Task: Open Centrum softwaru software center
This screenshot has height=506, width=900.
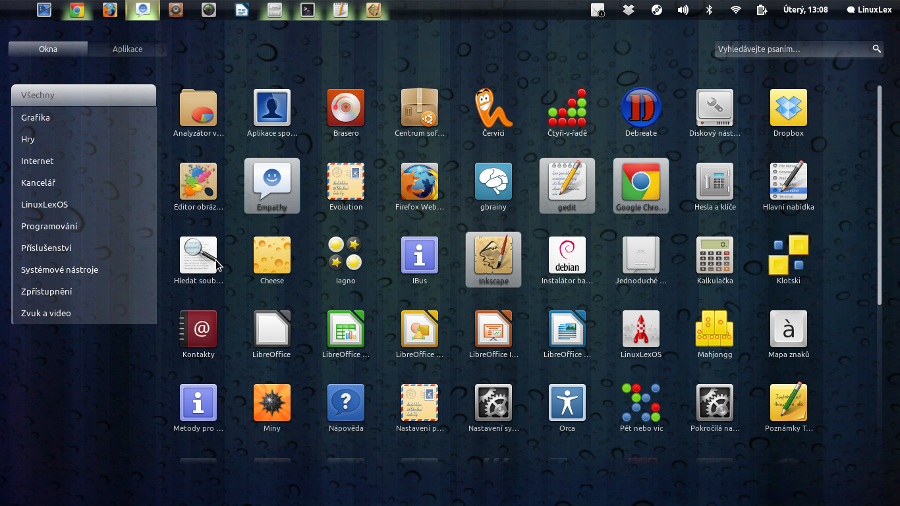Action: 420,112
